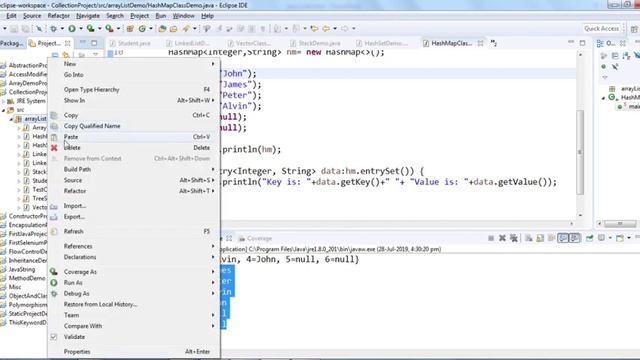
Task: Click the Back navigation yellow arrow icon
Action: [x=326, y=29]
